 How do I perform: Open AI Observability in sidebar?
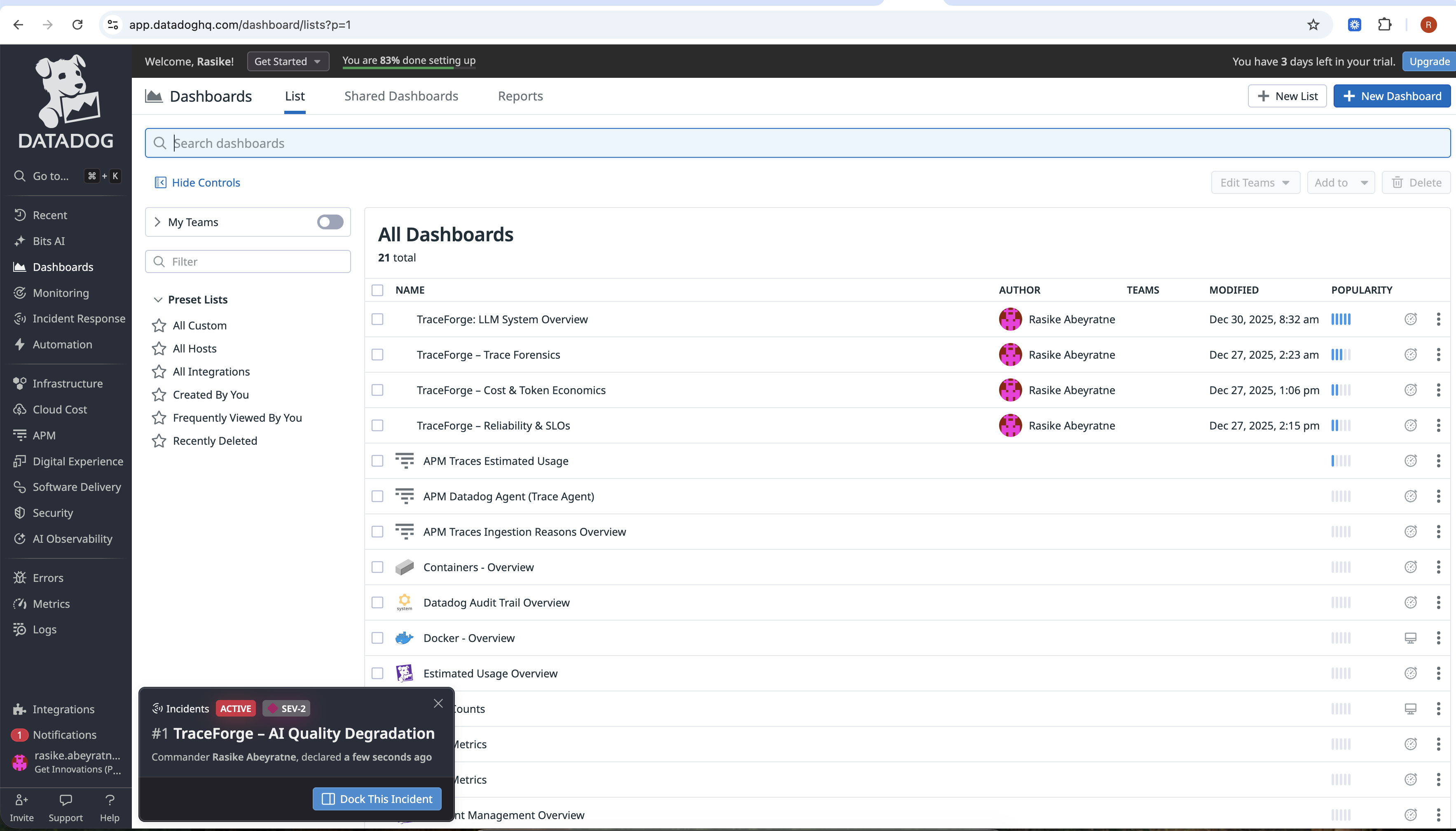[72, 538]
